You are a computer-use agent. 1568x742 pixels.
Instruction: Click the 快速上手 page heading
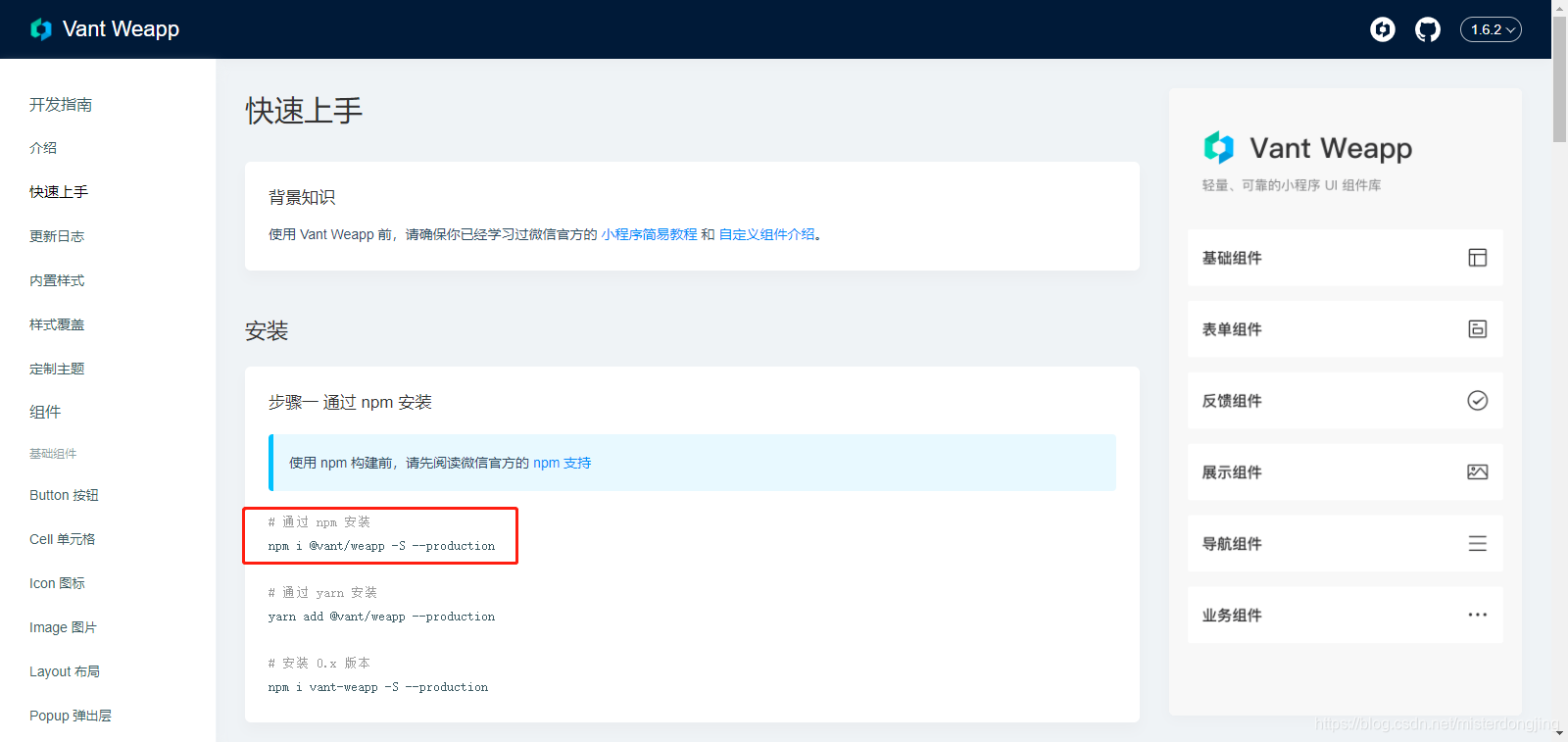pyautogui.click(x=304, y=111)
